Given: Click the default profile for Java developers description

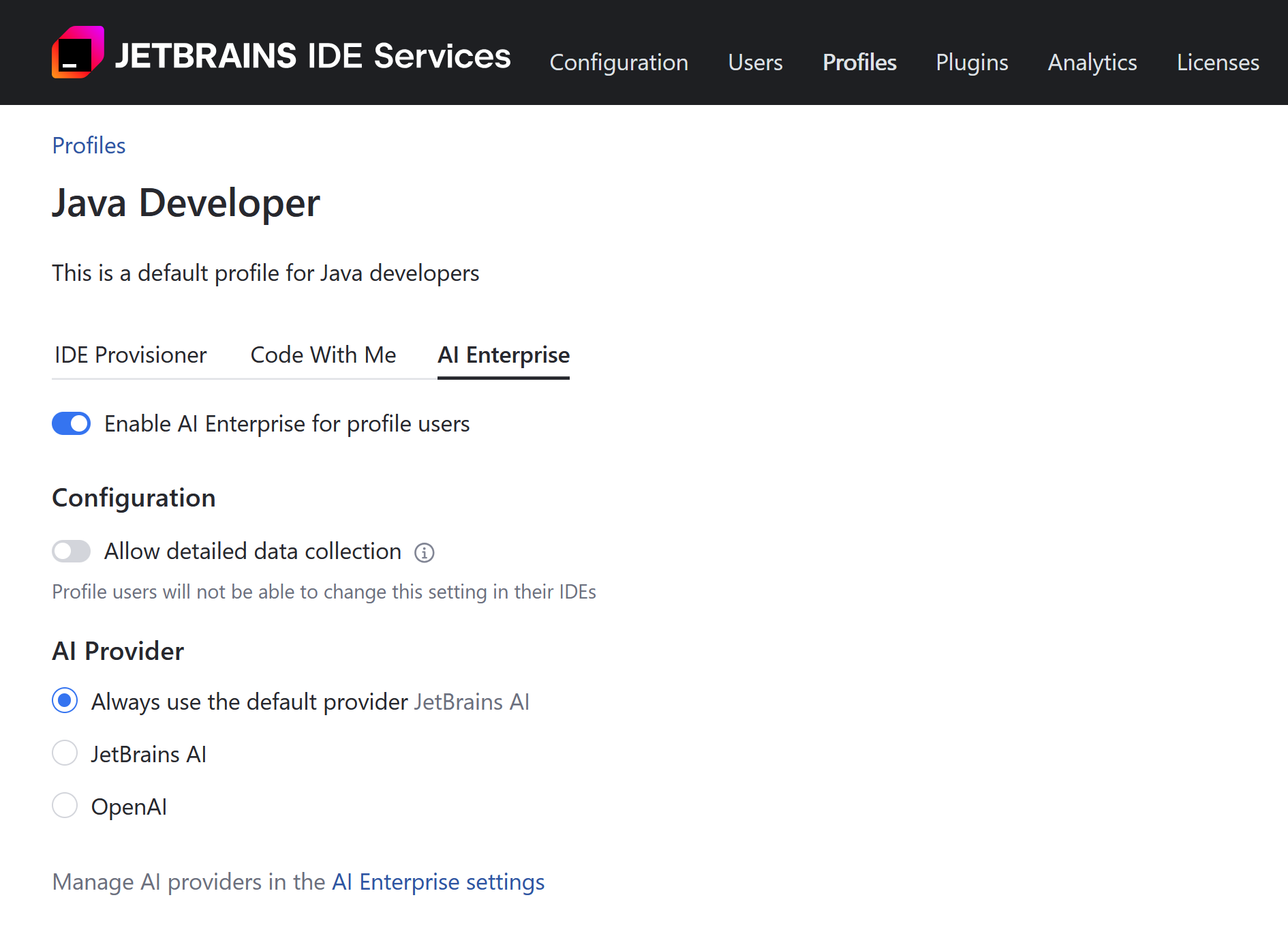Looking at the screenshot, I should tap(266, 273).
